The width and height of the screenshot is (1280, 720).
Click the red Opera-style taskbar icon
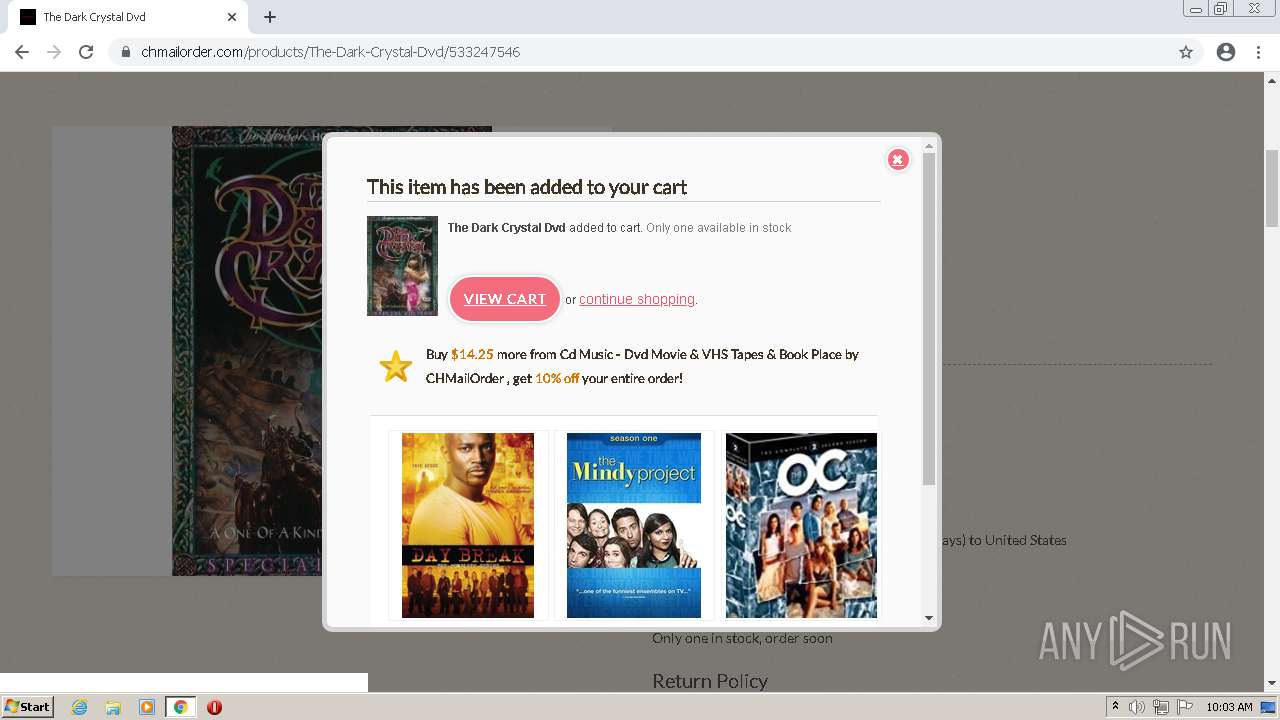214,707
